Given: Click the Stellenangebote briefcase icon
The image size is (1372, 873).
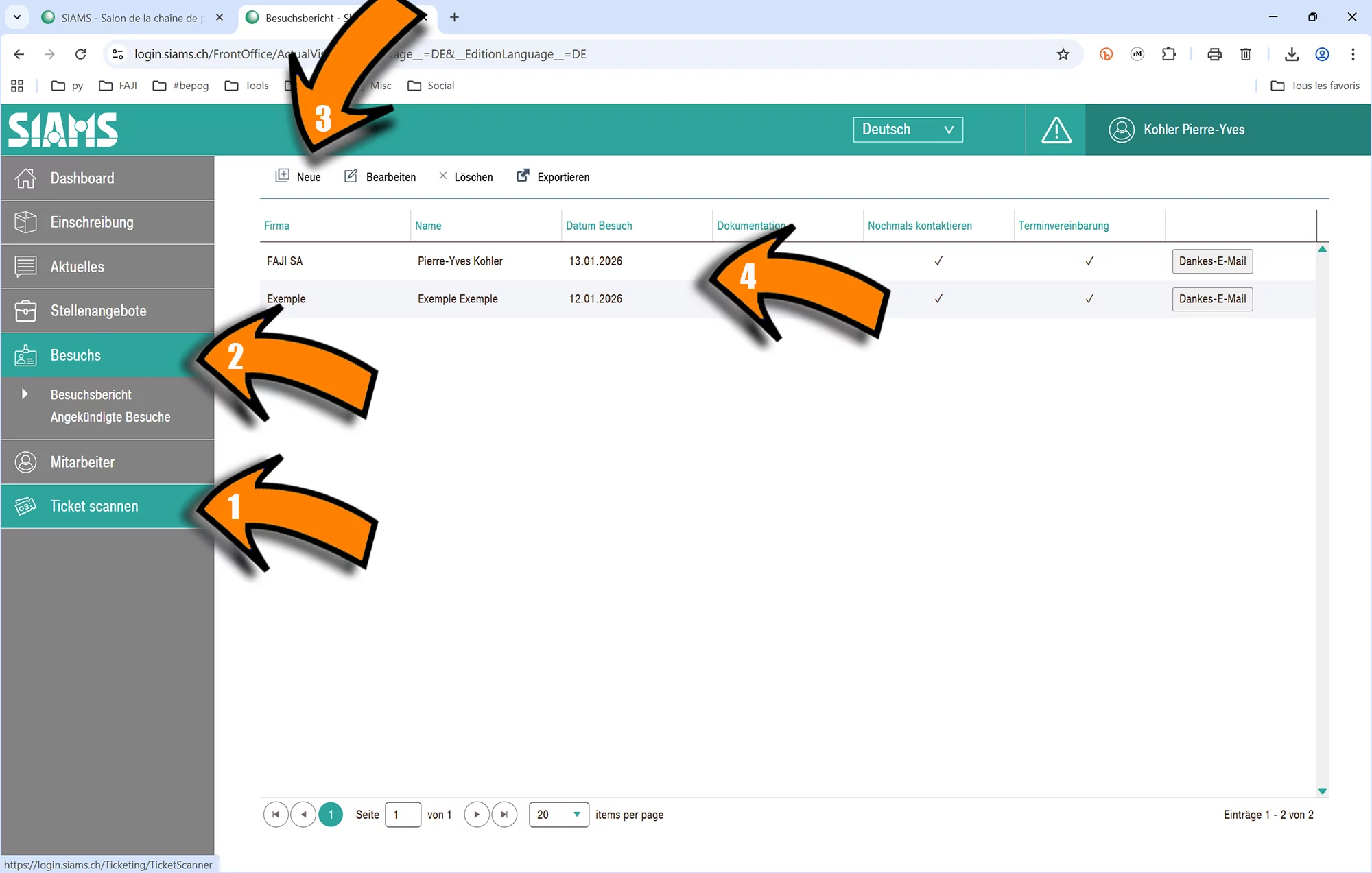Looking at the screenshot, I should tap(25, 311).
